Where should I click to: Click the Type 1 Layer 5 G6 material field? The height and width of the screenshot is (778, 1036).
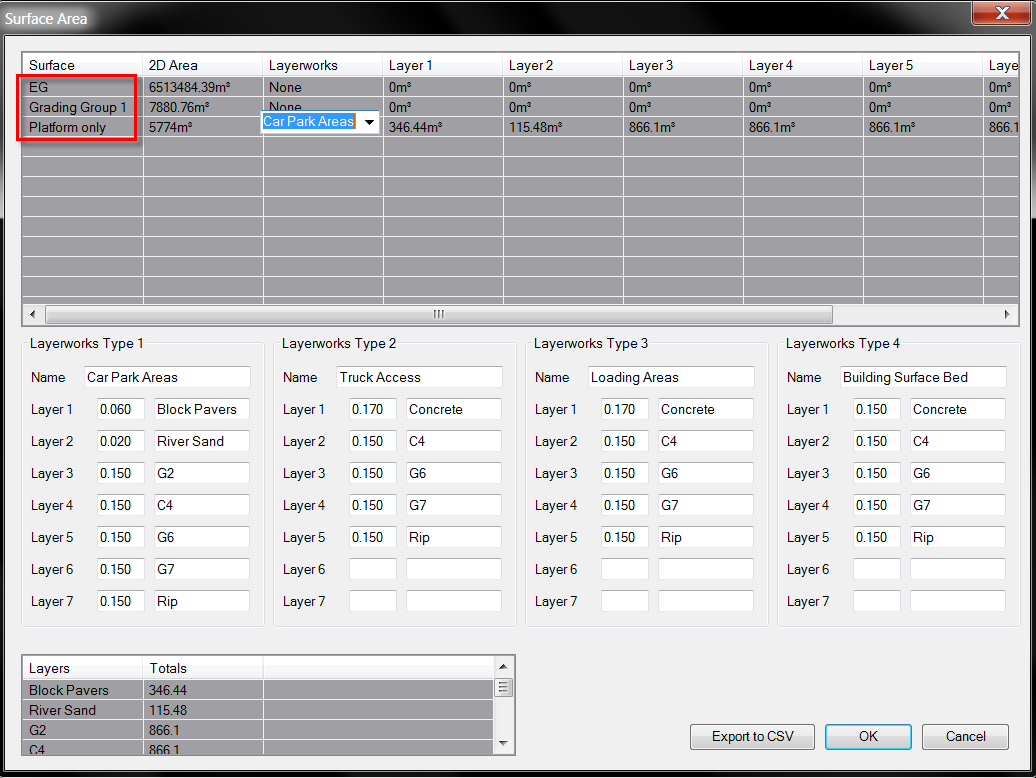202,538
